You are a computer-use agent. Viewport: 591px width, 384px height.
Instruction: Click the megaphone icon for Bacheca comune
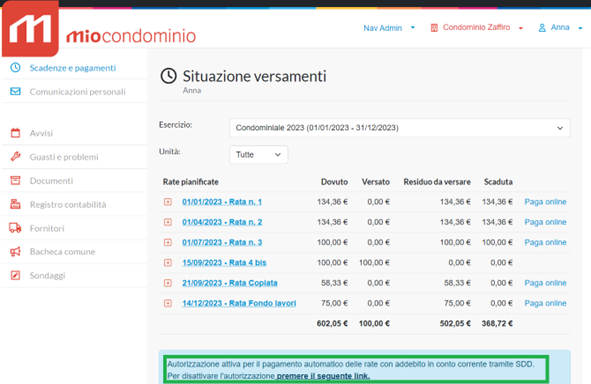pos(15,252)
